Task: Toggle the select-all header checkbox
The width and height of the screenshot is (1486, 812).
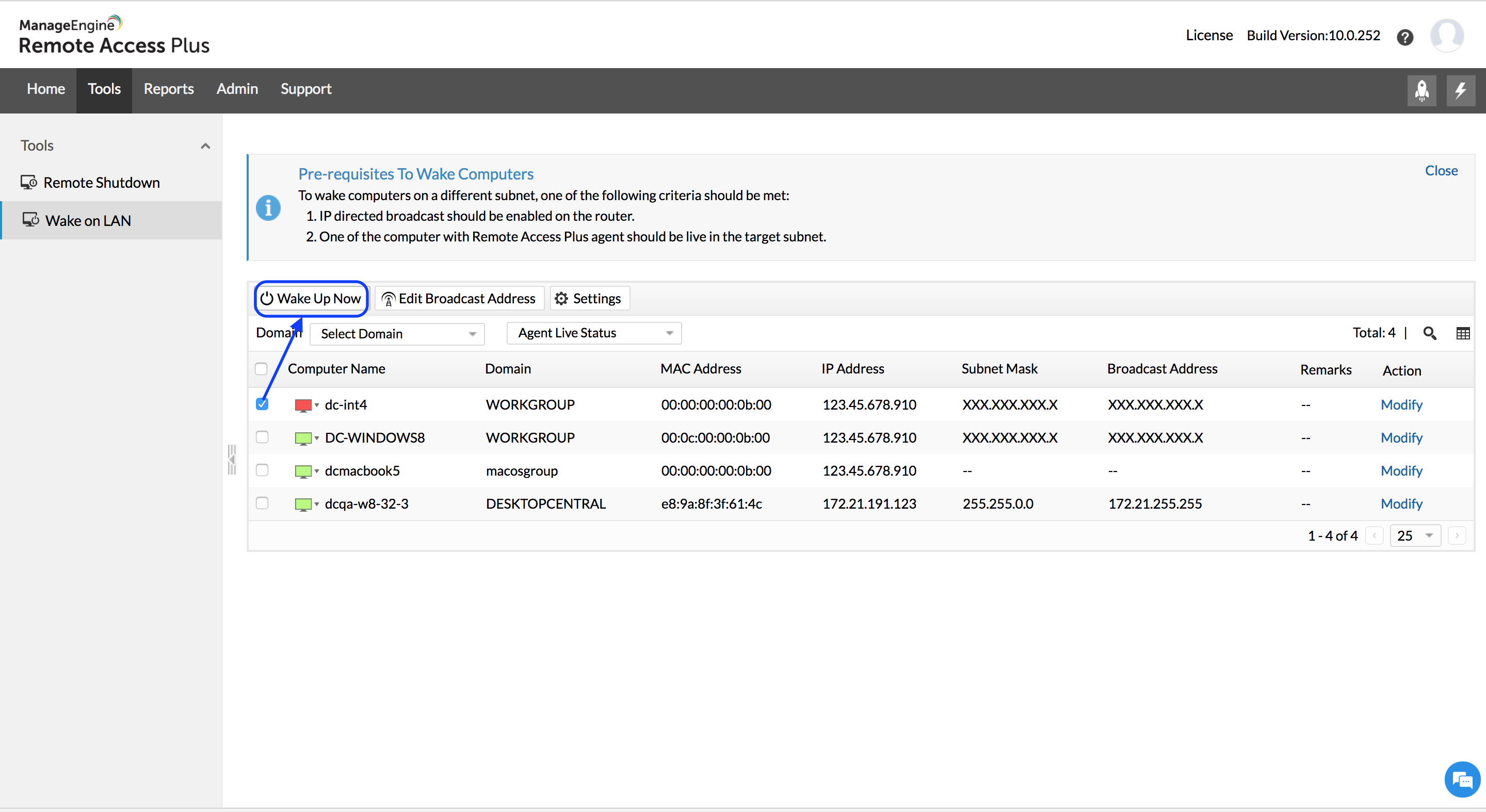Action: [261, 368]
